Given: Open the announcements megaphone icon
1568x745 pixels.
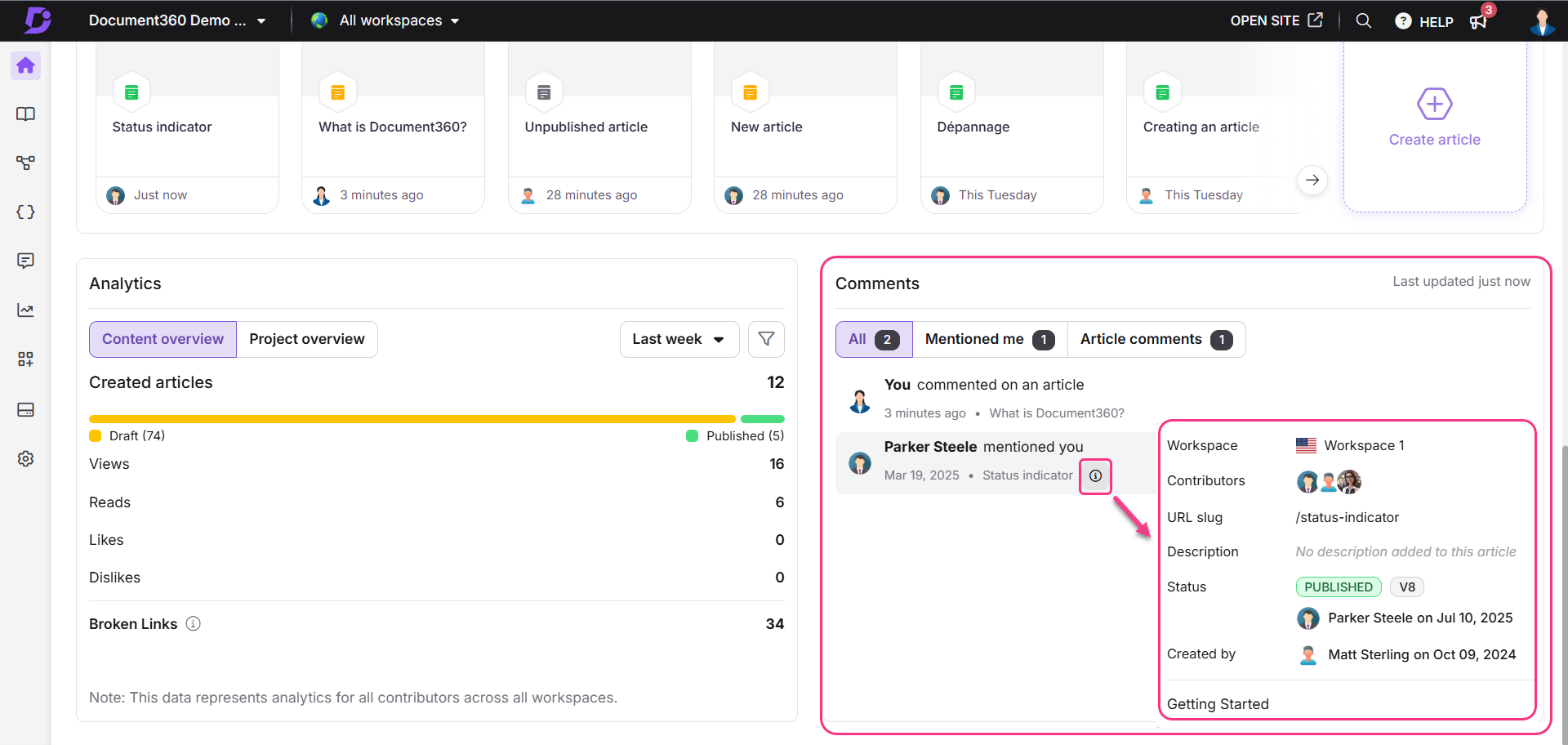Looking at the screenshot, I should tap(1479, 21).
